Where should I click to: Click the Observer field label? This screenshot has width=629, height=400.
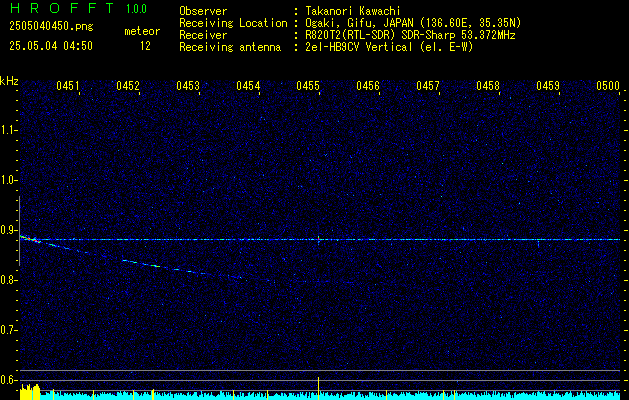203,11
